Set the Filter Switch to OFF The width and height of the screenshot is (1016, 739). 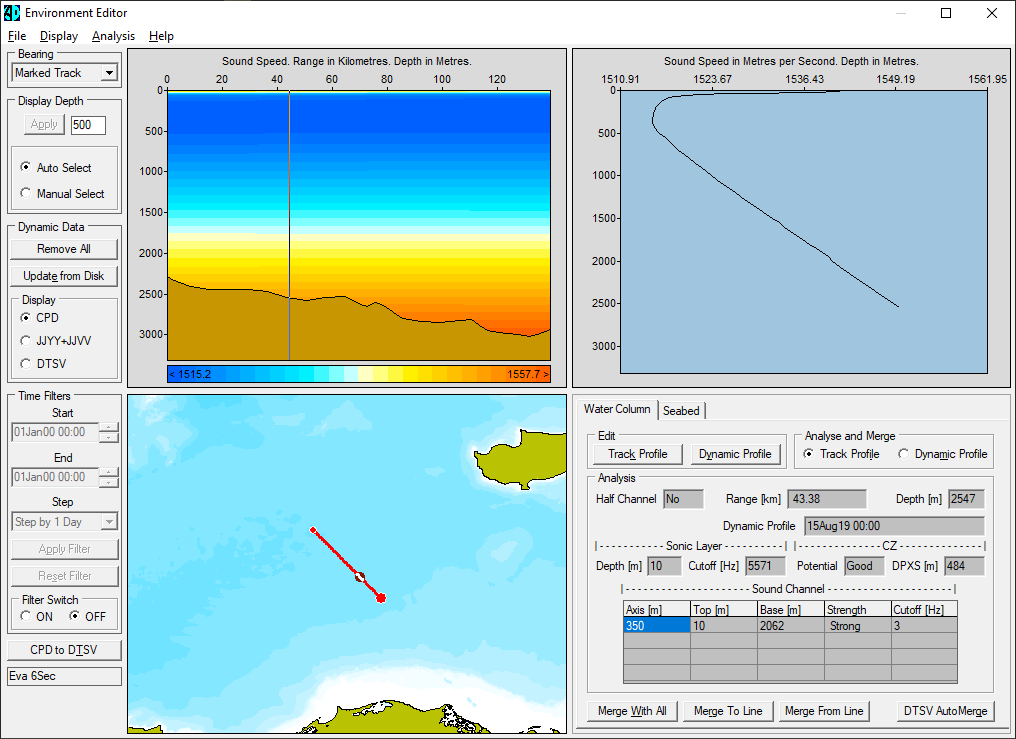point(87,617)
